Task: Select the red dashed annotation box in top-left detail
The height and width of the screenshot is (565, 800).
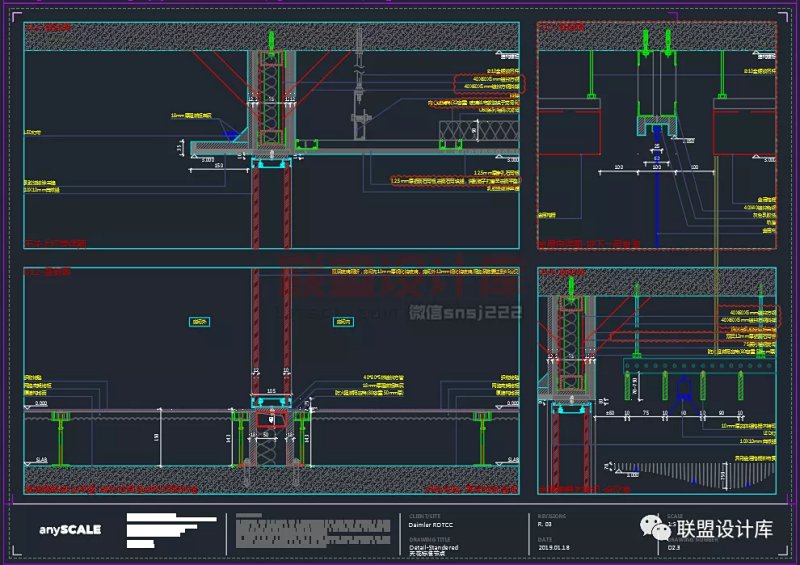Action: [487, 84]
